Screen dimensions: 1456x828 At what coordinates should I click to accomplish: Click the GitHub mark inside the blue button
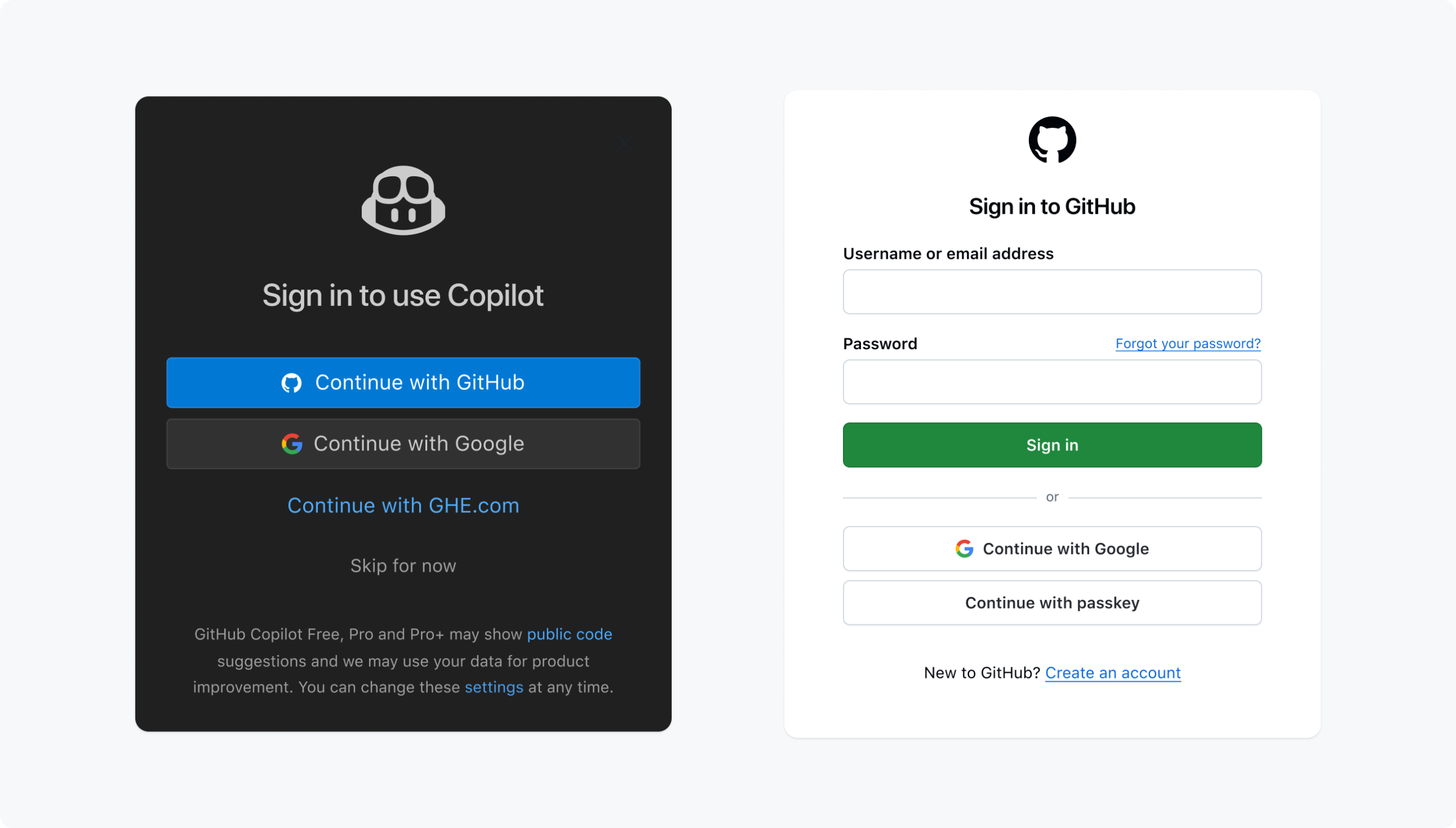point(291,383)
